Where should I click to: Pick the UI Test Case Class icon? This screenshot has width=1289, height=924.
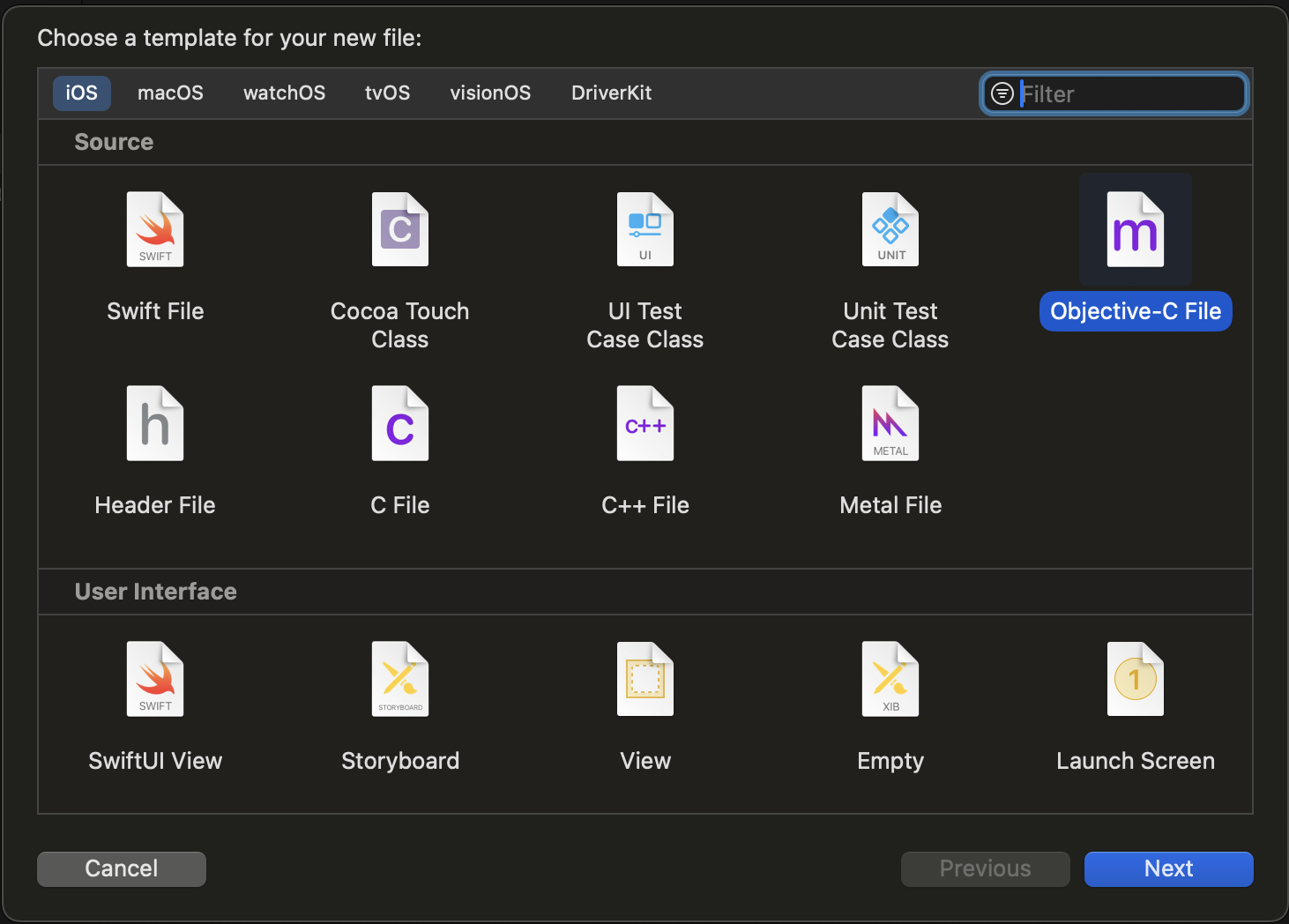pyautogui.click(x=645, y=229)
